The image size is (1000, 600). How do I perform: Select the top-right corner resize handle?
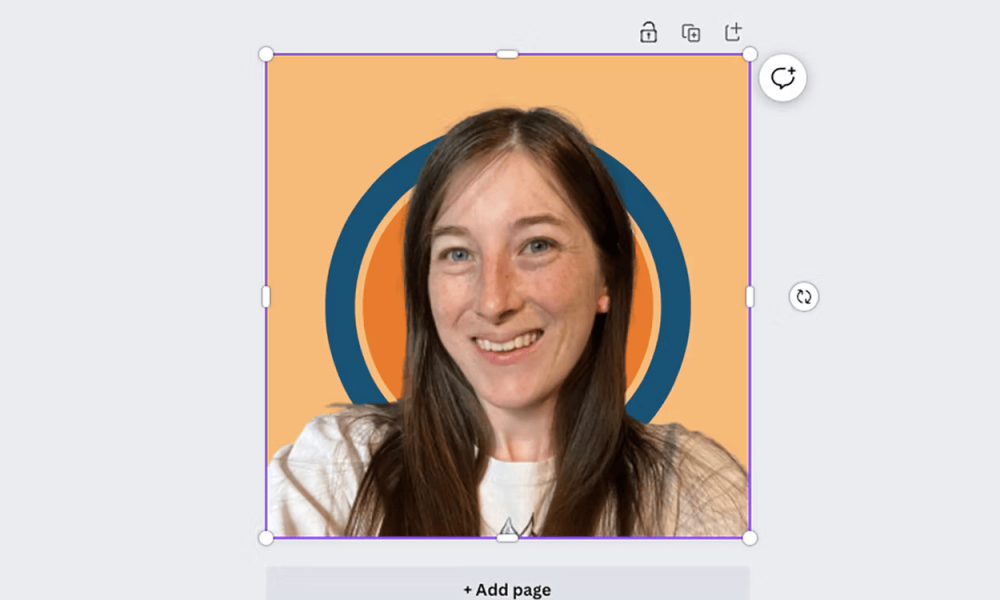[750, 54]
